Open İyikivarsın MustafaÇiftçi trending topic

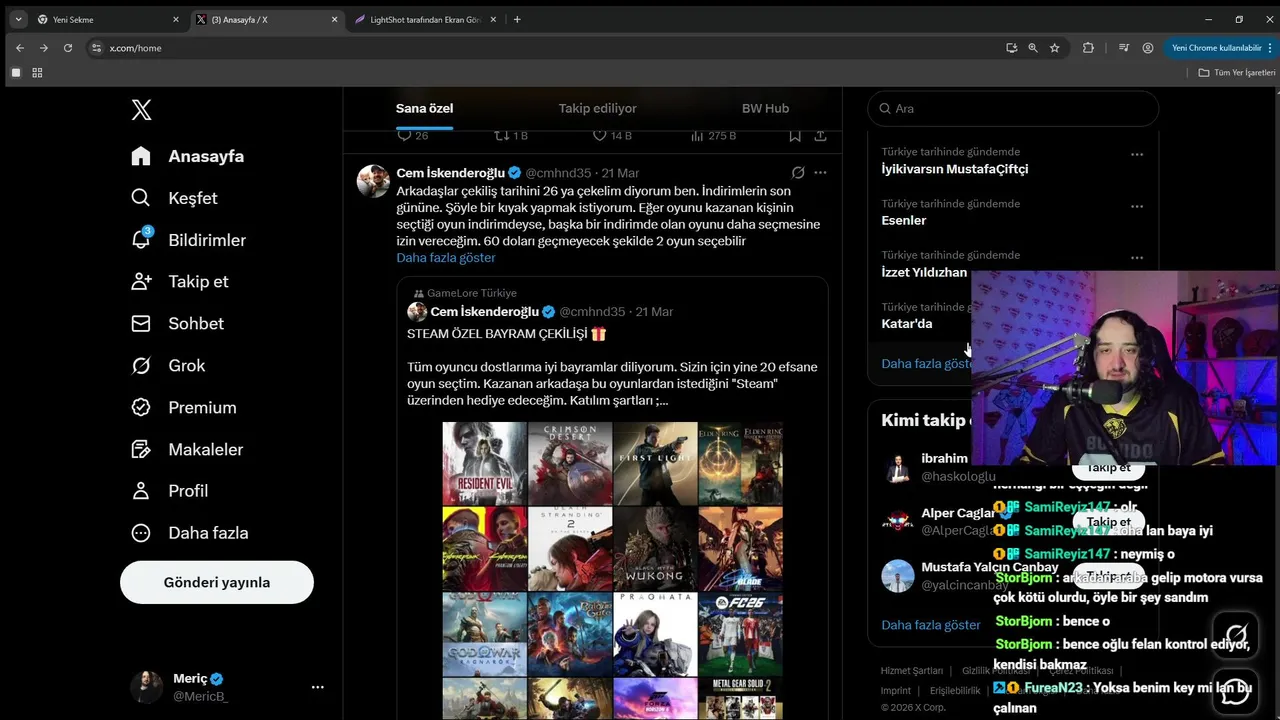(954, 169)
